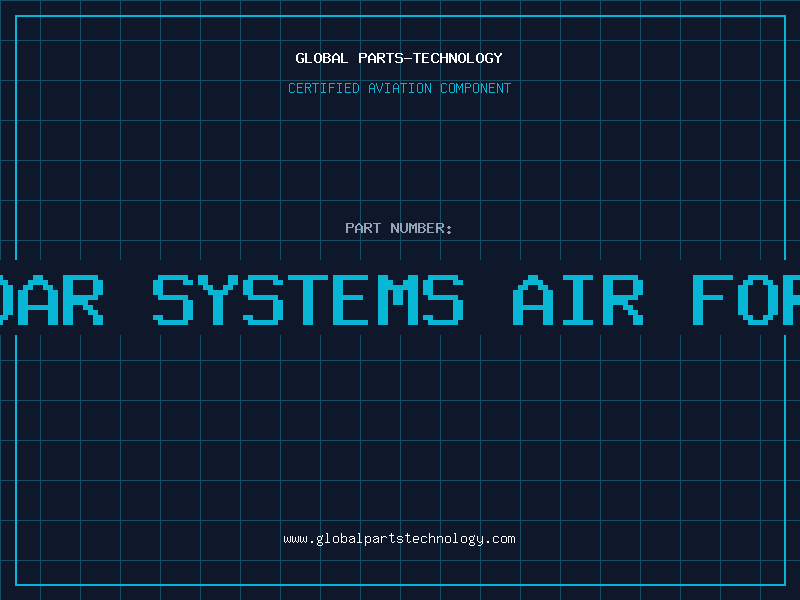The image size is (800, 600).
Task: Click the GLOBAL PARTS-TECHNOLOGY heading
Action: click(399, 58)
